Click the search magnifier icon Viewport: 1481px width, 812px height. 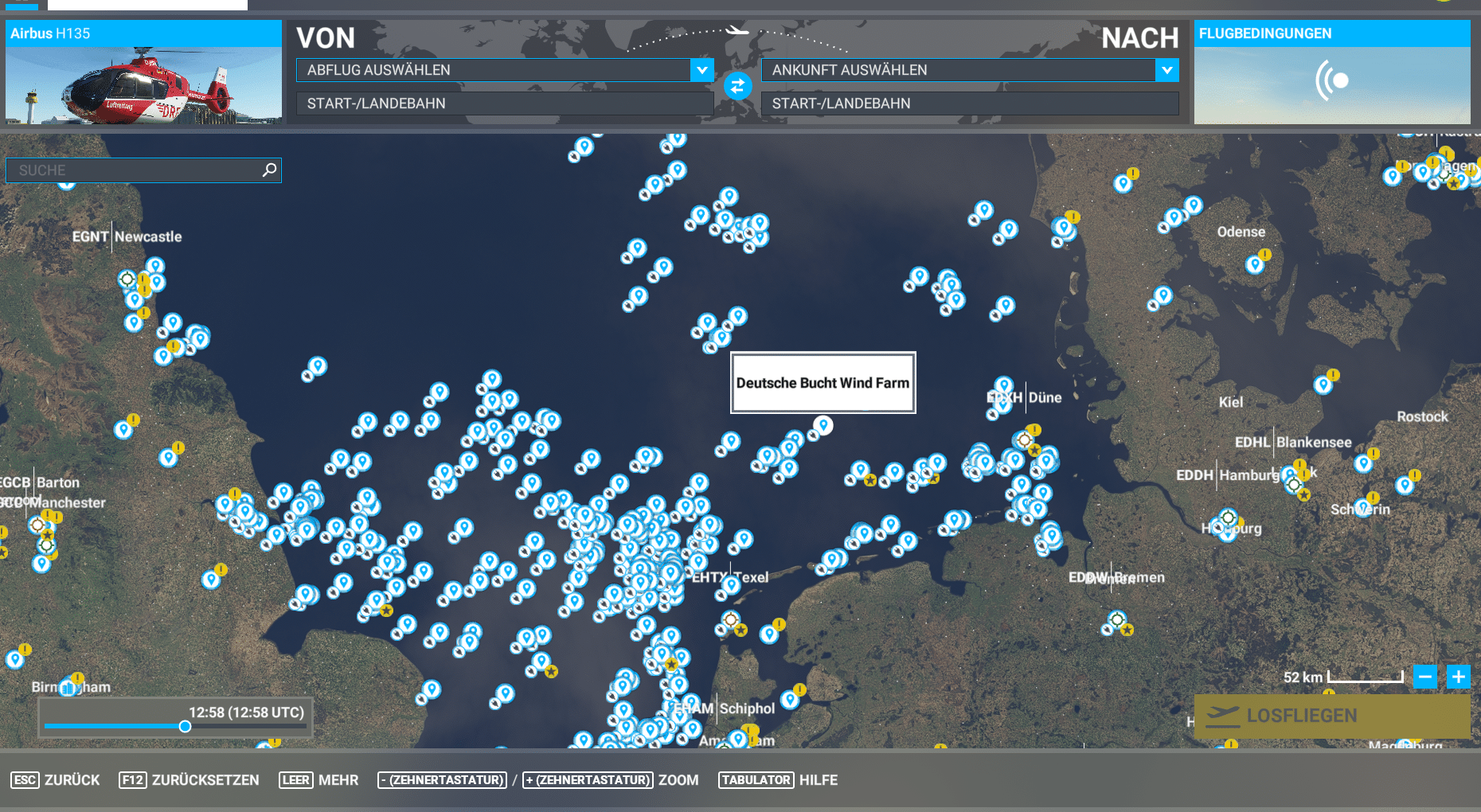pyautogui.click(x=269, y=170)
